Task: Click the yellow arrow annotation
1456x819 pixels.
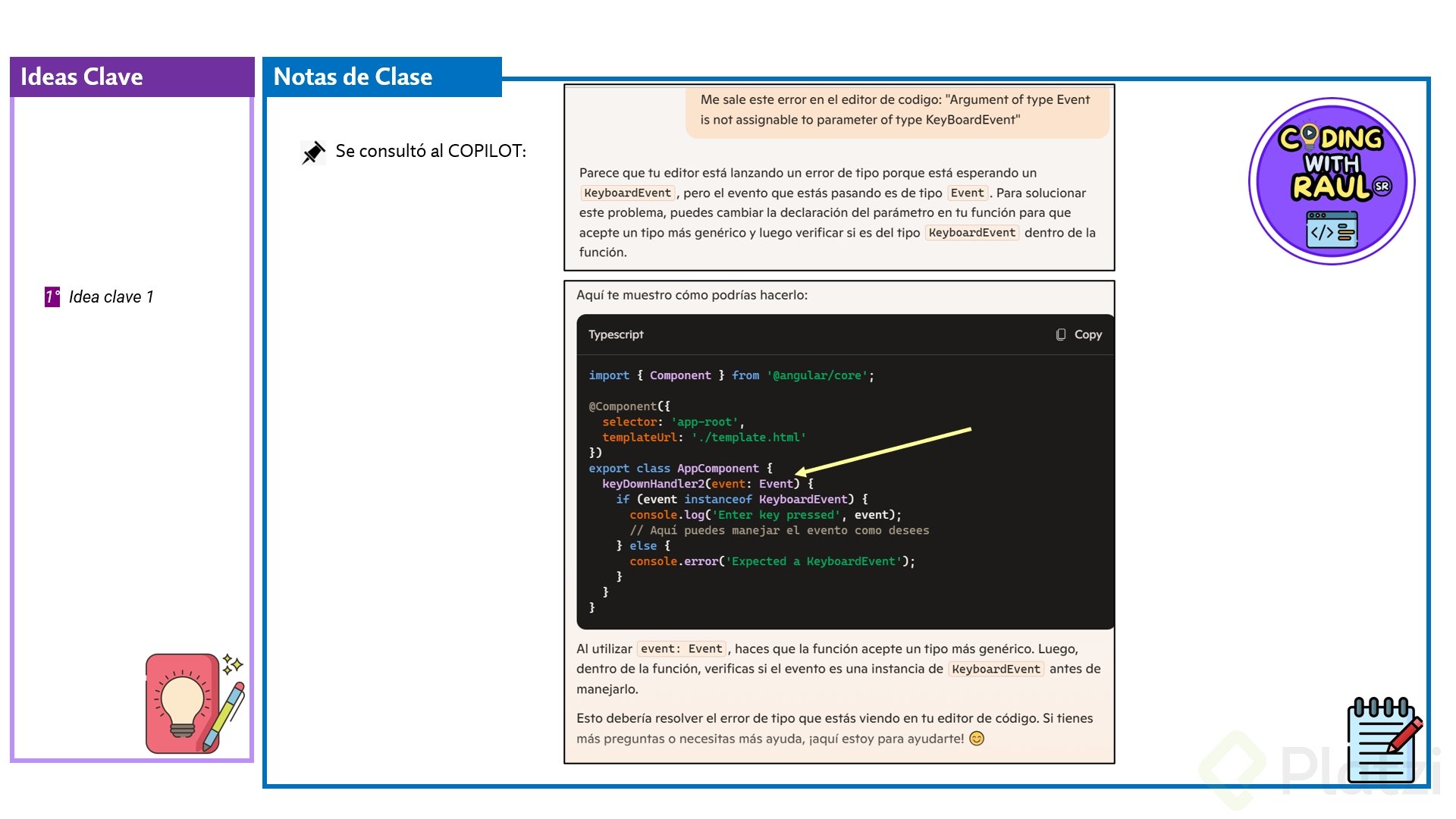Action: point(883,451)
